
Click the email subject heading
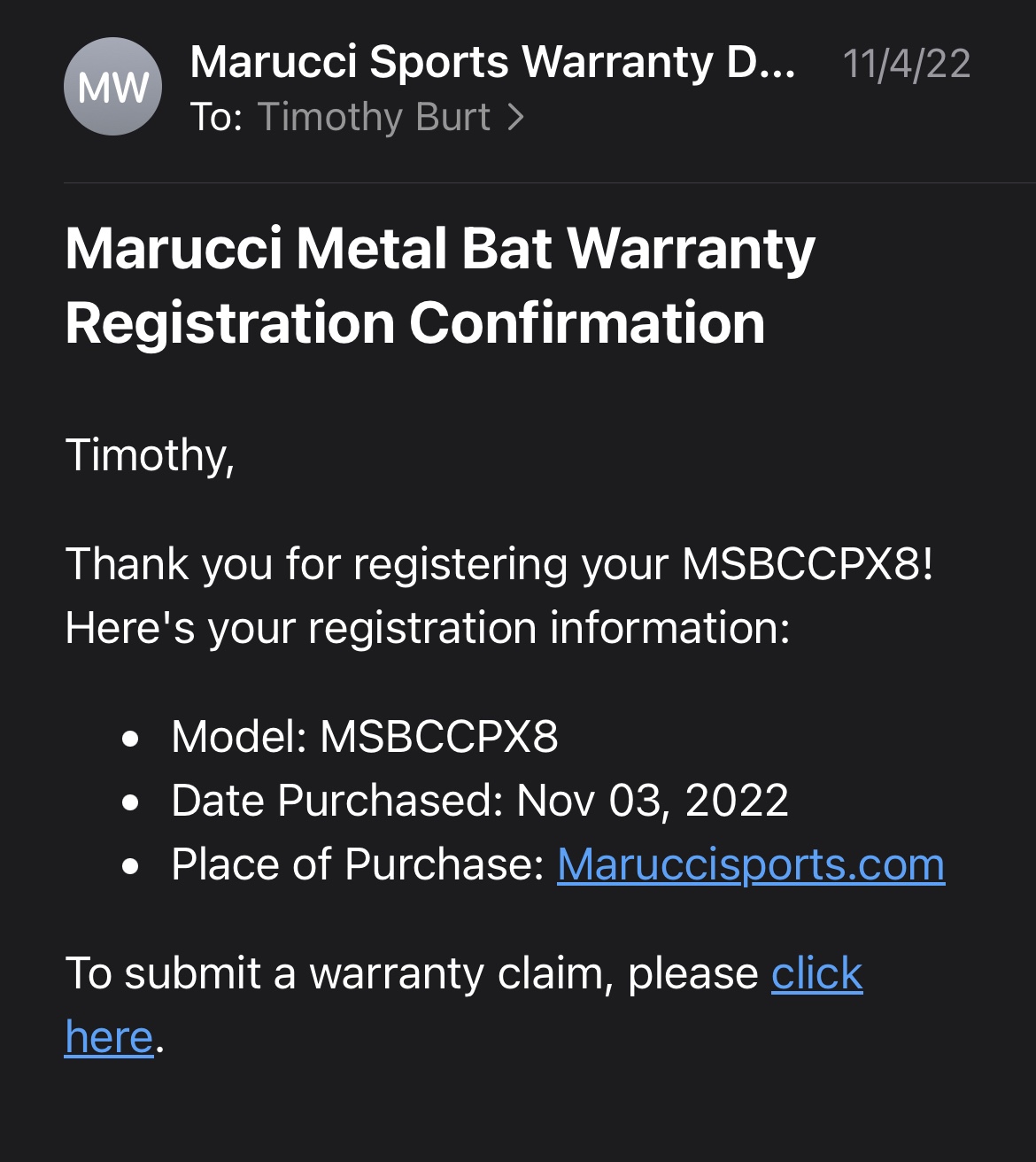439,249
